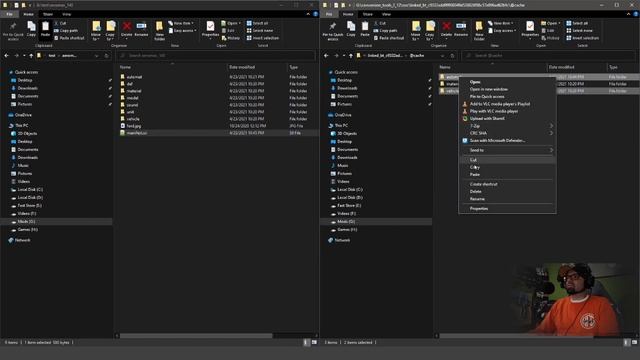Click Cut in the left window ribbon
The width and height of the screenshot is (640, 360).
point(60,23)
